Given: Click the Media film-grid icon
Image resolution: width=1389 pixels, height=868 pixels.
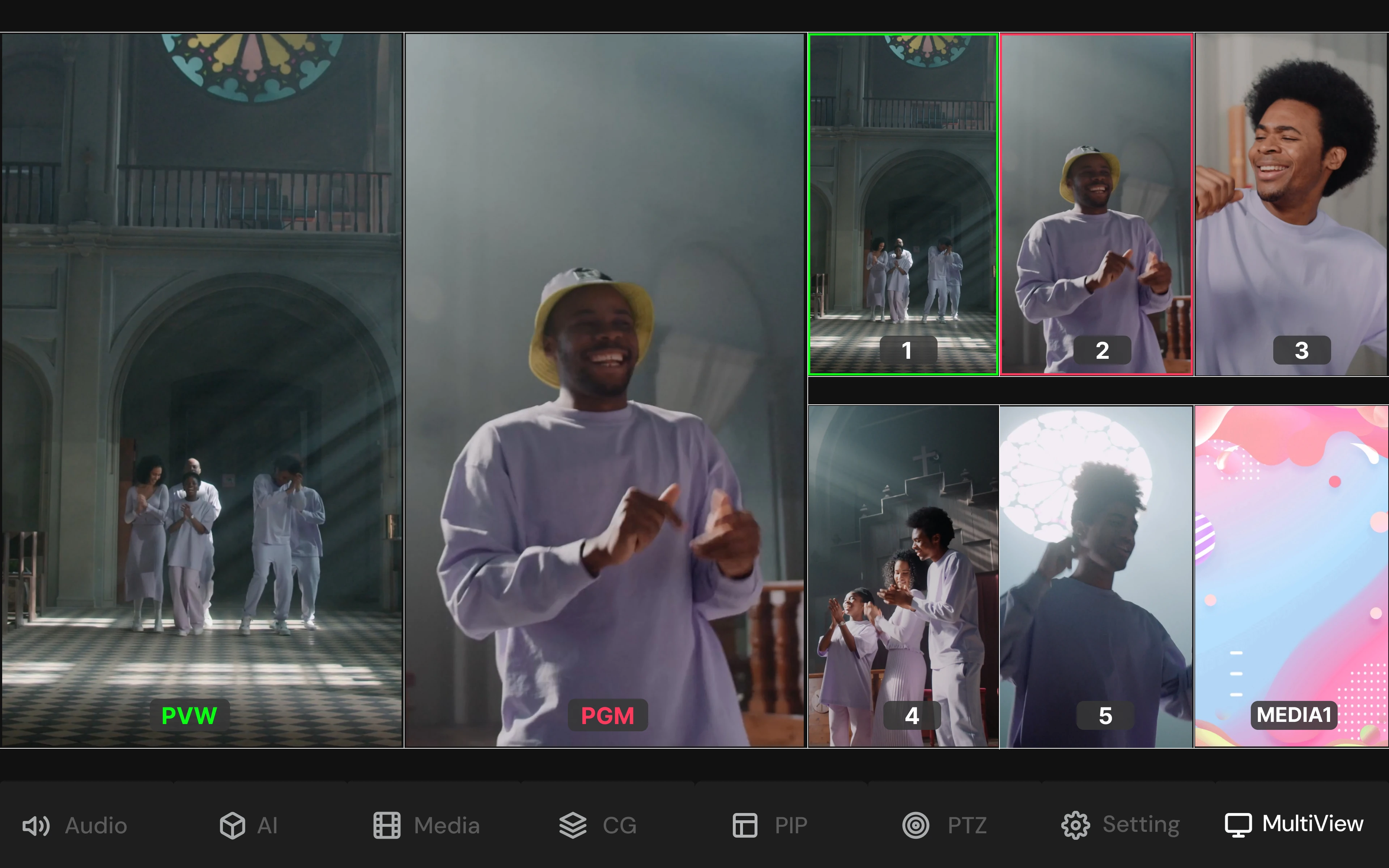Looking at the screenshot, I should pyautogui.click(x=387, y=826).
